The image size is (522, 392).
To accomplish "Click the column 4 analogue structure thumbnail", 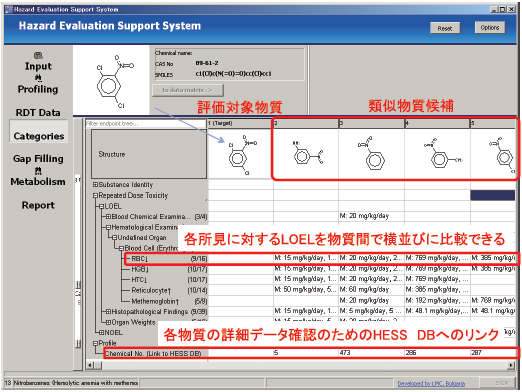I will pyautogui.click(x=437, y=154).
